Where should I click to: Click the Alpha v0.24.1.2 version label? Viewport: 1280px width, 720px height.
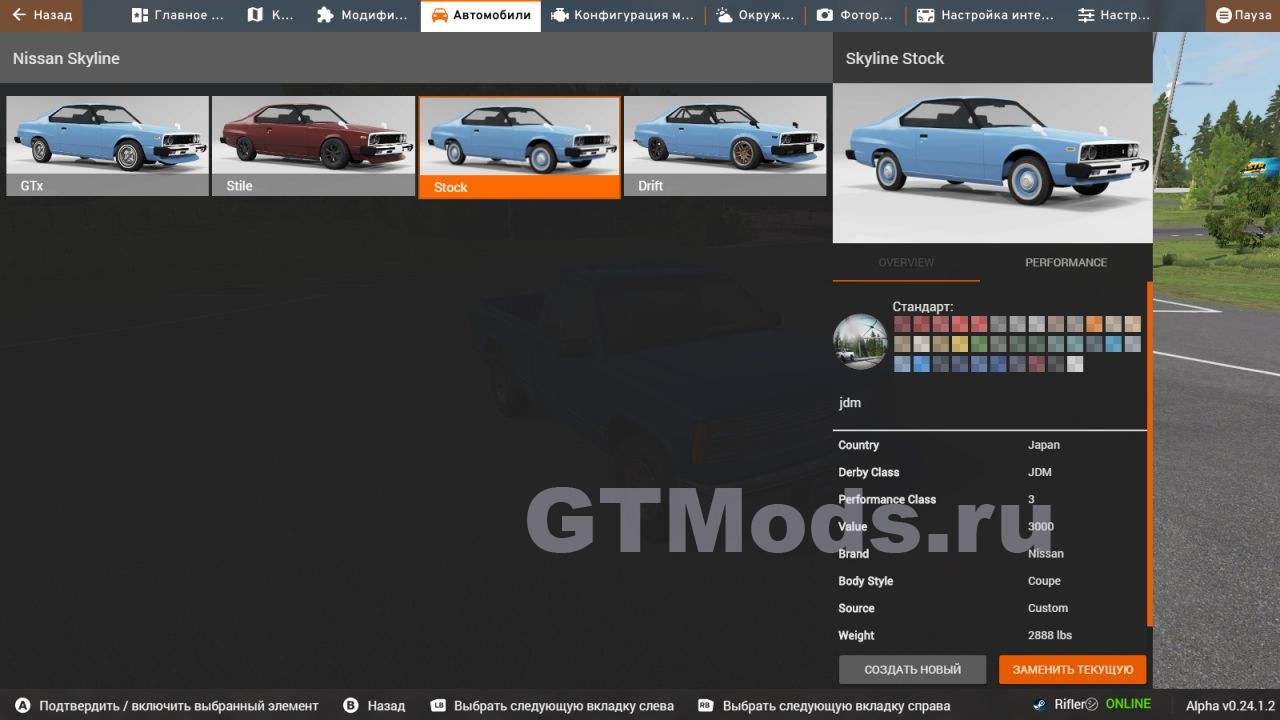pos(1230,705)
